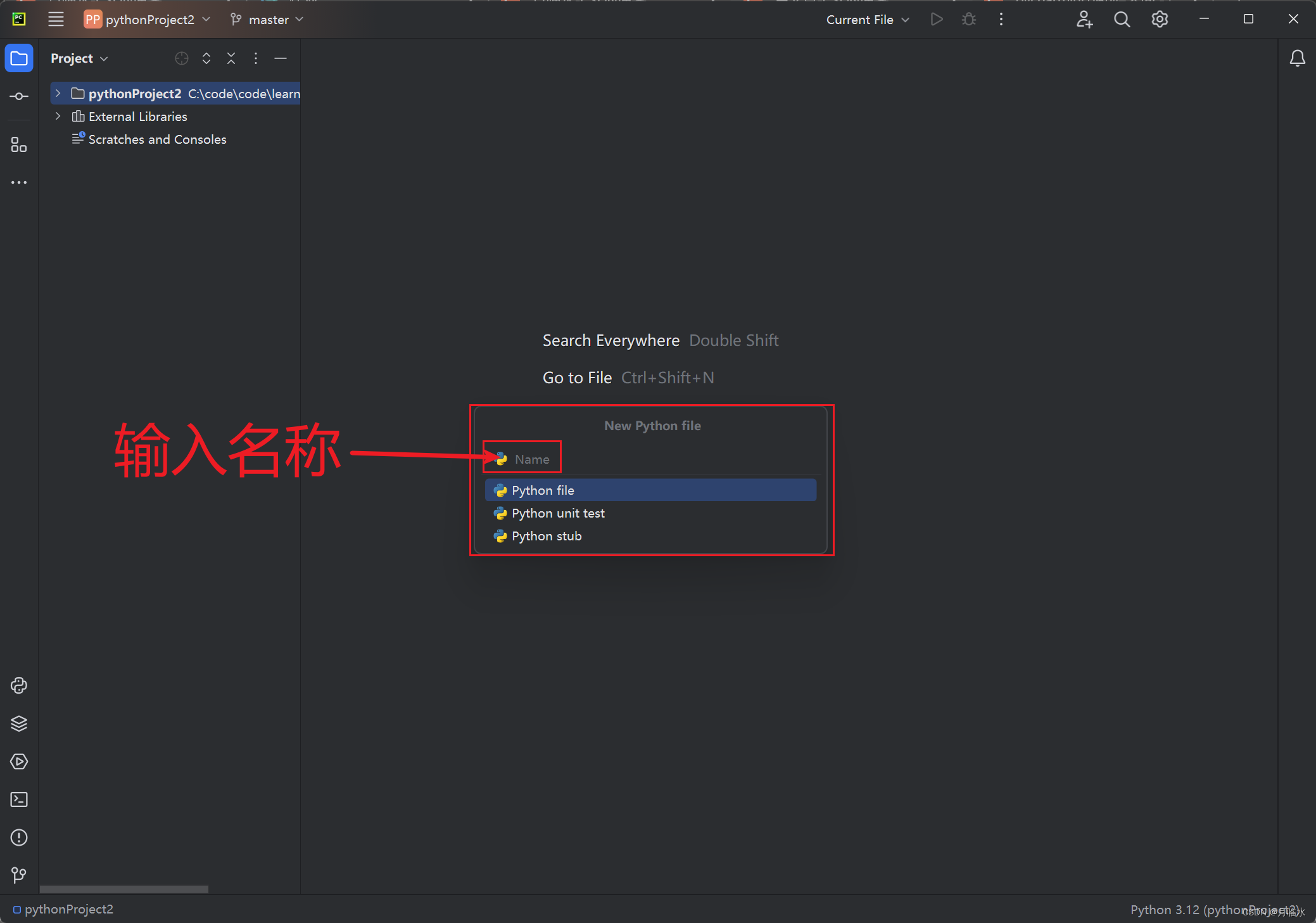Open the Structure tool window icon
Viewport: 1316px width, 923px height.
point(19,145)
